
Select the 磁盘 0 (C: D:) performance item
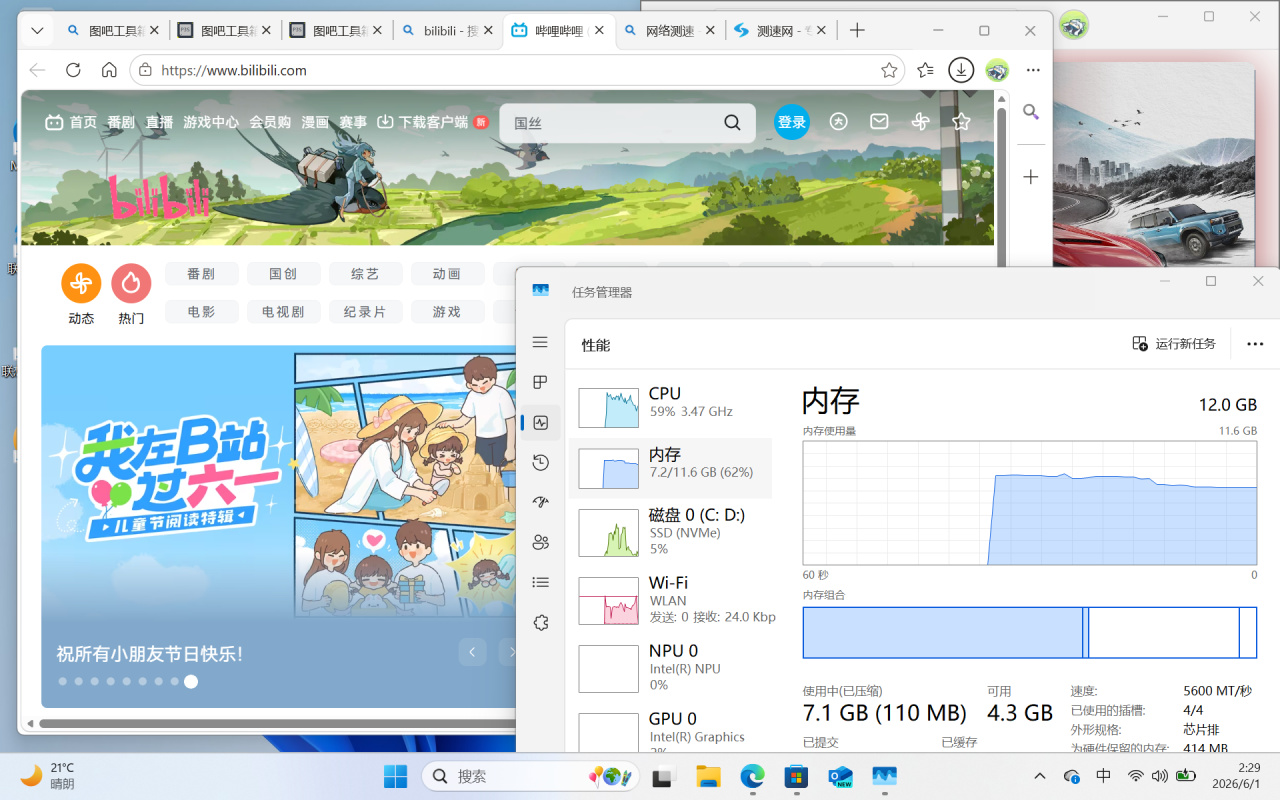point(670,531)
